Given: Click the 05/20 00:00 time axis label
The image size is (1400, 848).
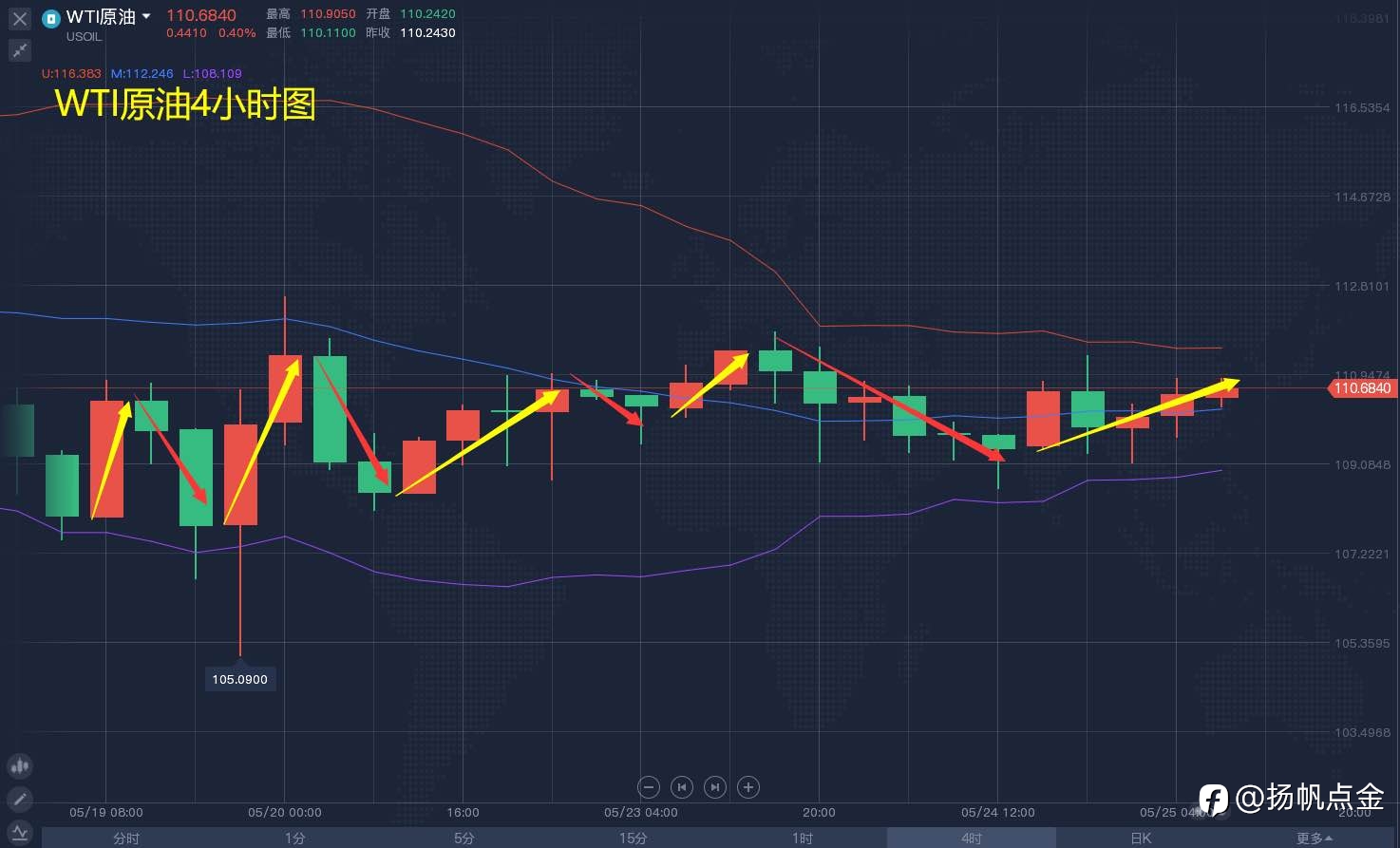Looking at the screenshot, I should [285, 812].
